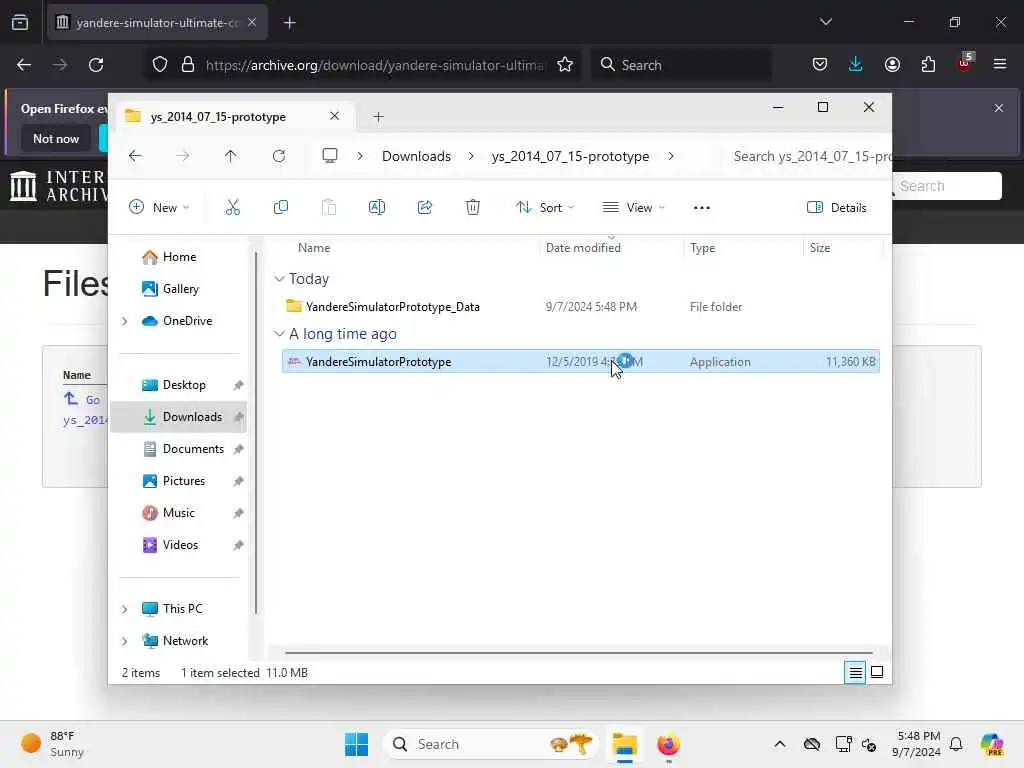
Task: Click the navigation pane vertical scrollbar
Action: coord(256,433)
